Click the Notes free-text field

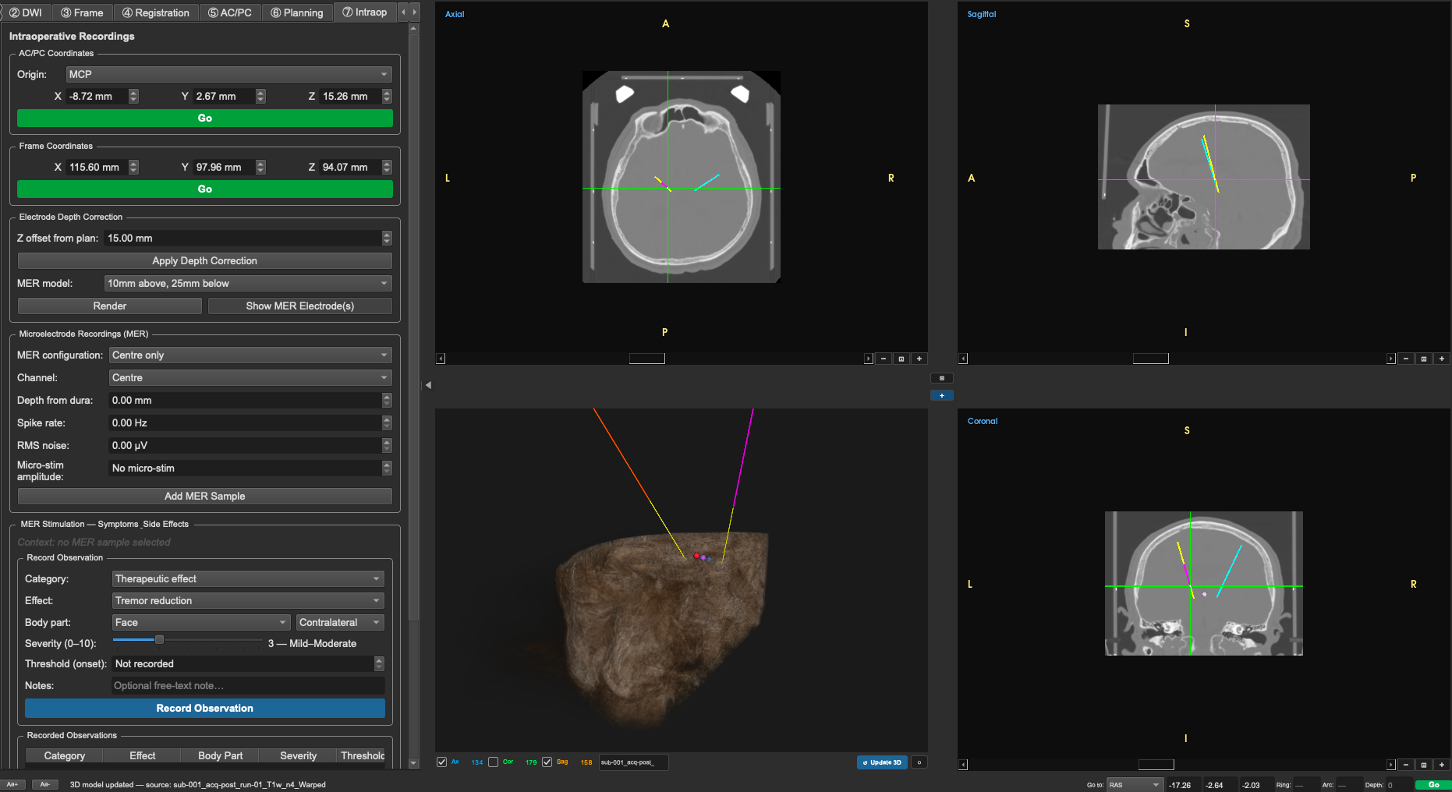(248, 685)
